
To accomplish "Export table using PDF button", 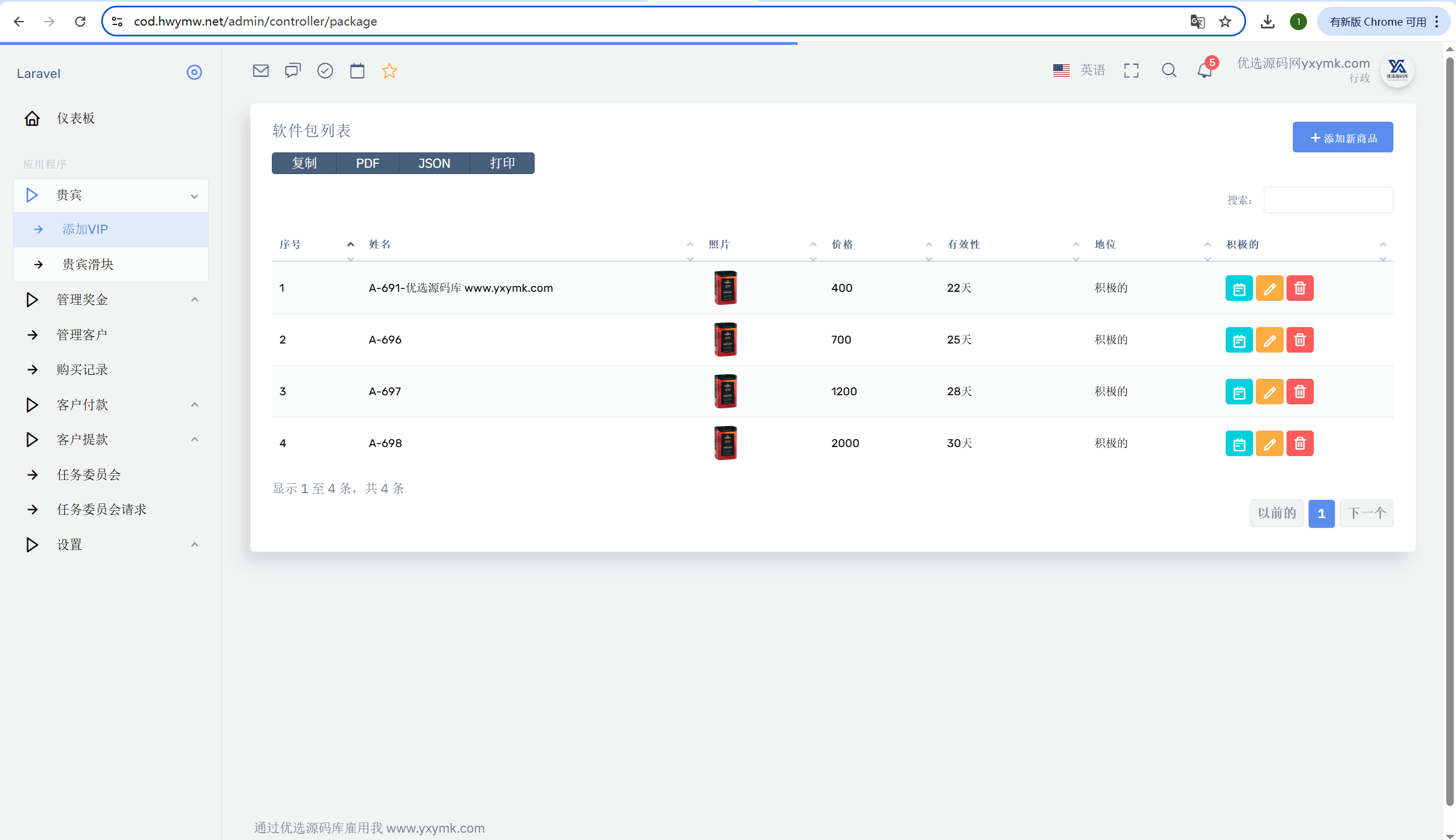I will pos(367,163).
